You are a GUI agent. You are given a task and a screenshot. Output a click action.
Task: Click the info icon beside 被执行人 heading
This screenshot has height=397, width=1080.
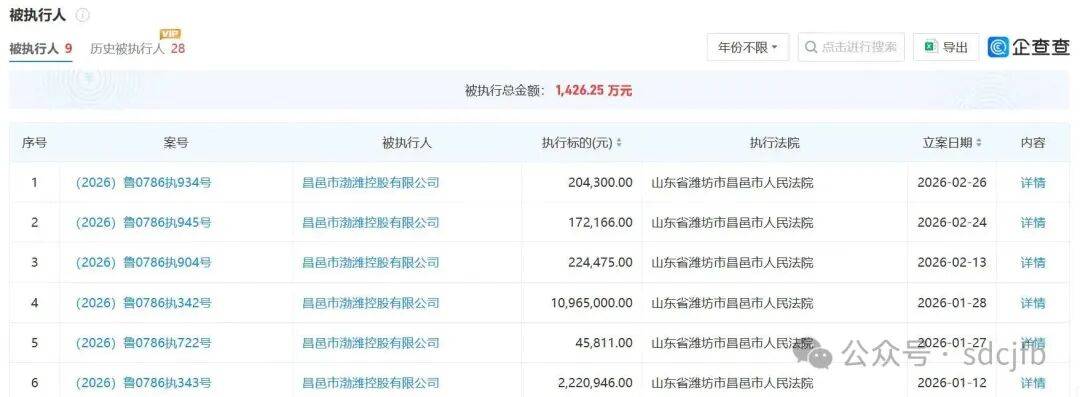coord(83,14)
